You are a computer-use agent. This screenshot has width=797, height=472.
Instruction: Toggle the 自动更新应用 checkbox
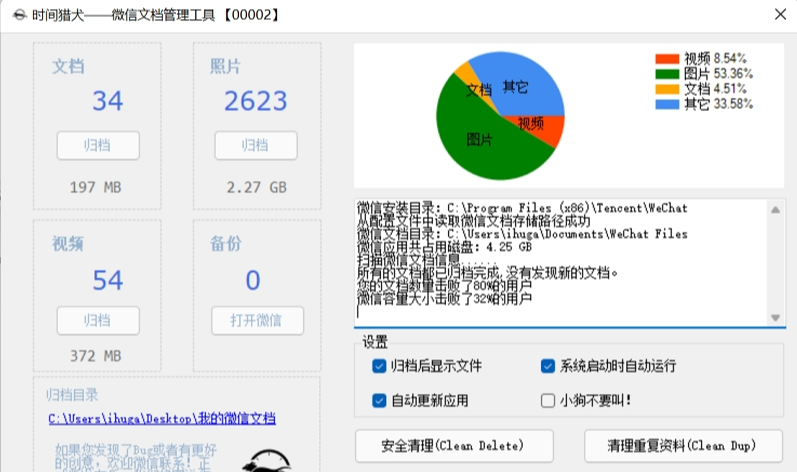click(x=379, y=401)
